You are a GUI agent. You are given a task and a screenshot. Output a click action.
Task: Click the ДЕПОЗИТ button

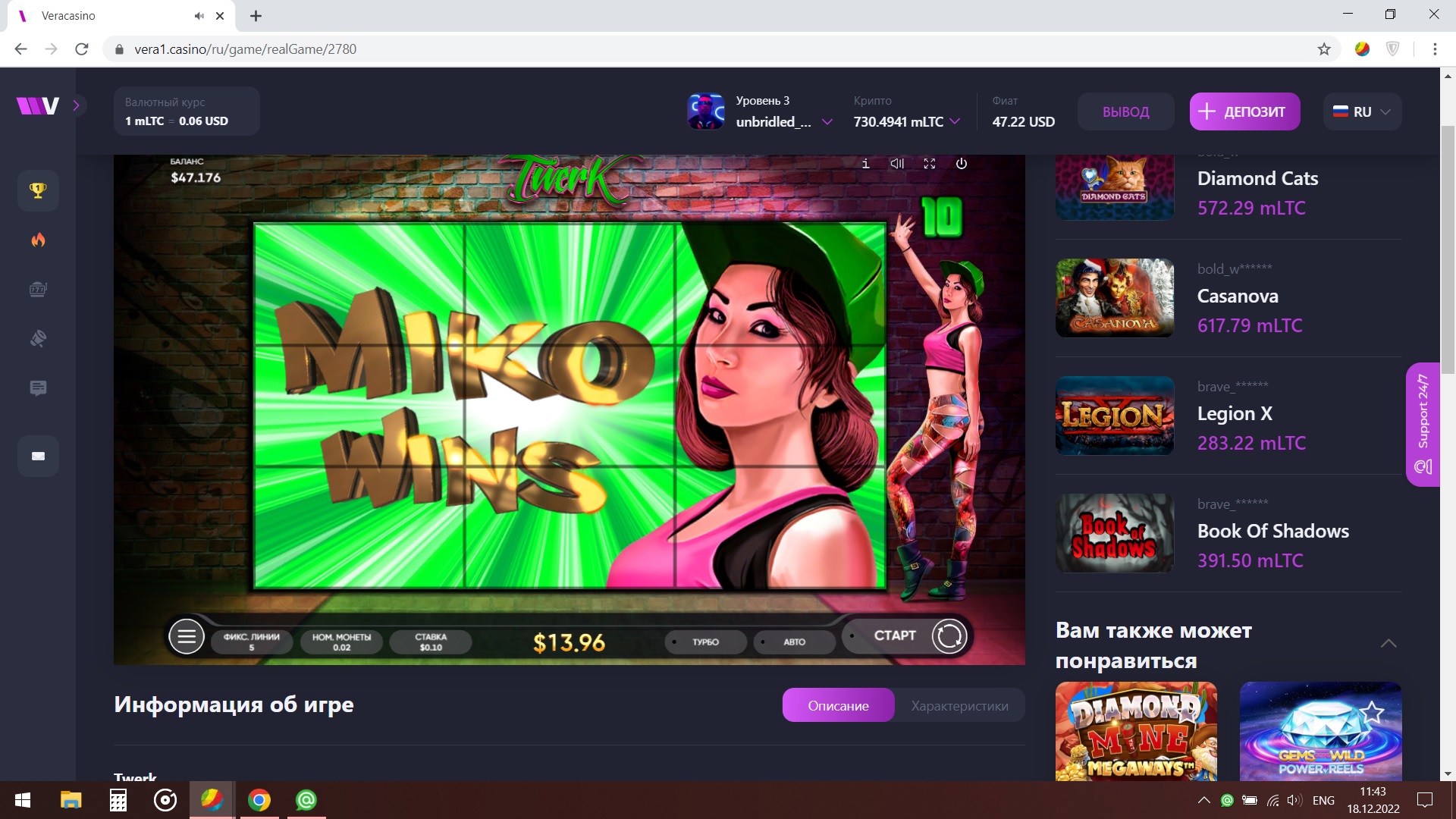(1244, 111)
